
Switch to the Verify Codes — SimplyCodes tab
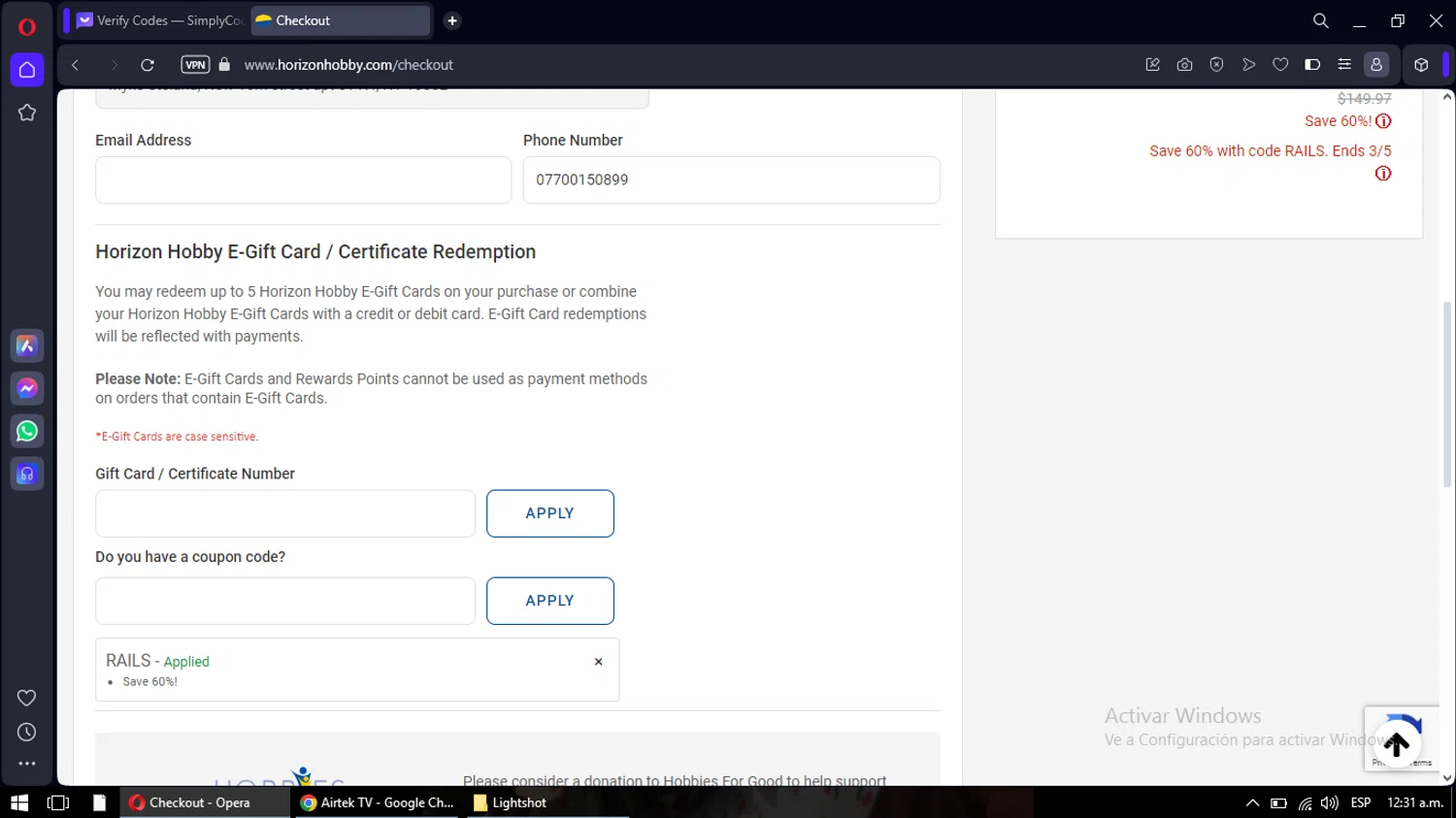160,20
